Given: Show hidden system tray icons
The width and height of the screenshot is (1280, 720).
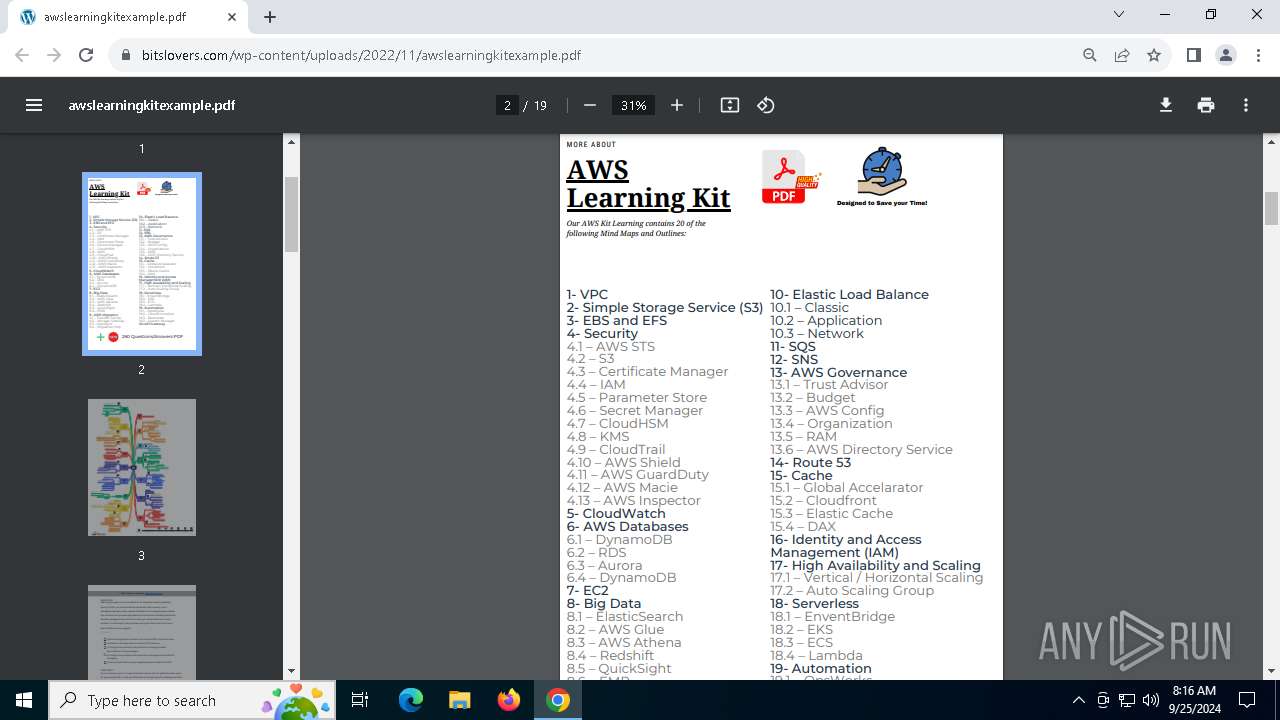Looking at the screenshot, I should pos(1078,700).
